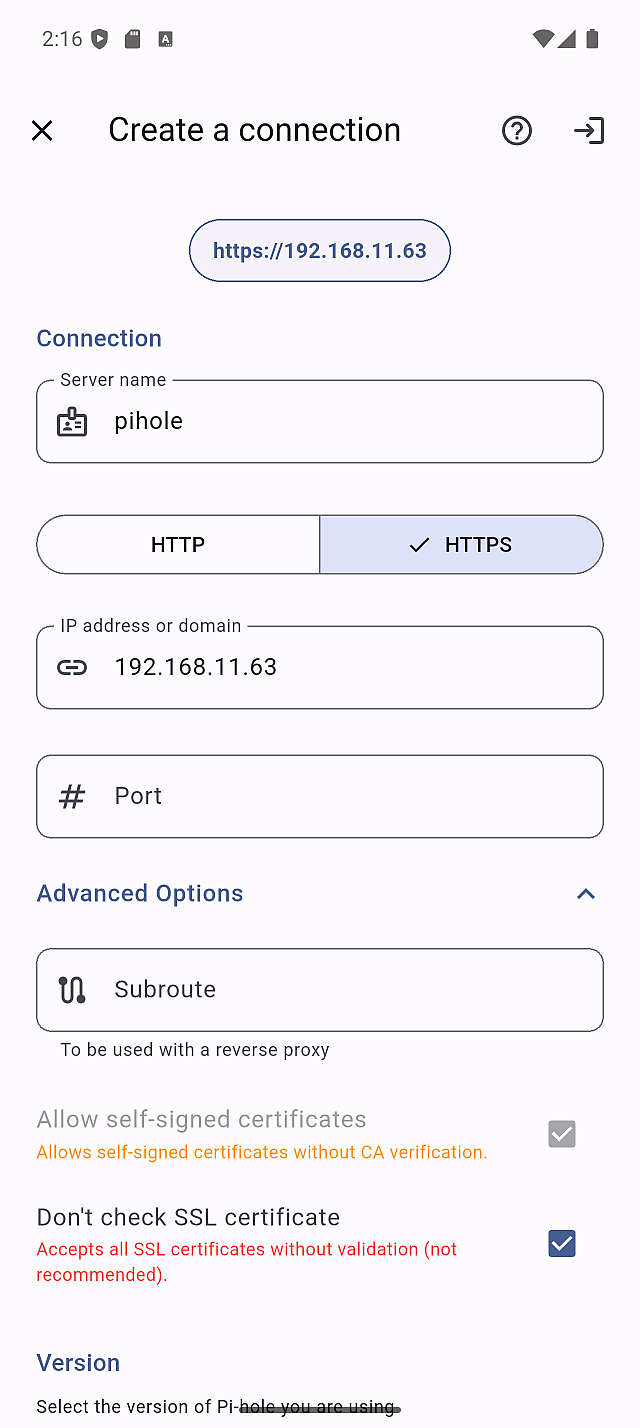The height and width of the screenshot is (1428, 640).
Task: Click the https://192.168.11.63 URL chip
Action: (320, 250)
